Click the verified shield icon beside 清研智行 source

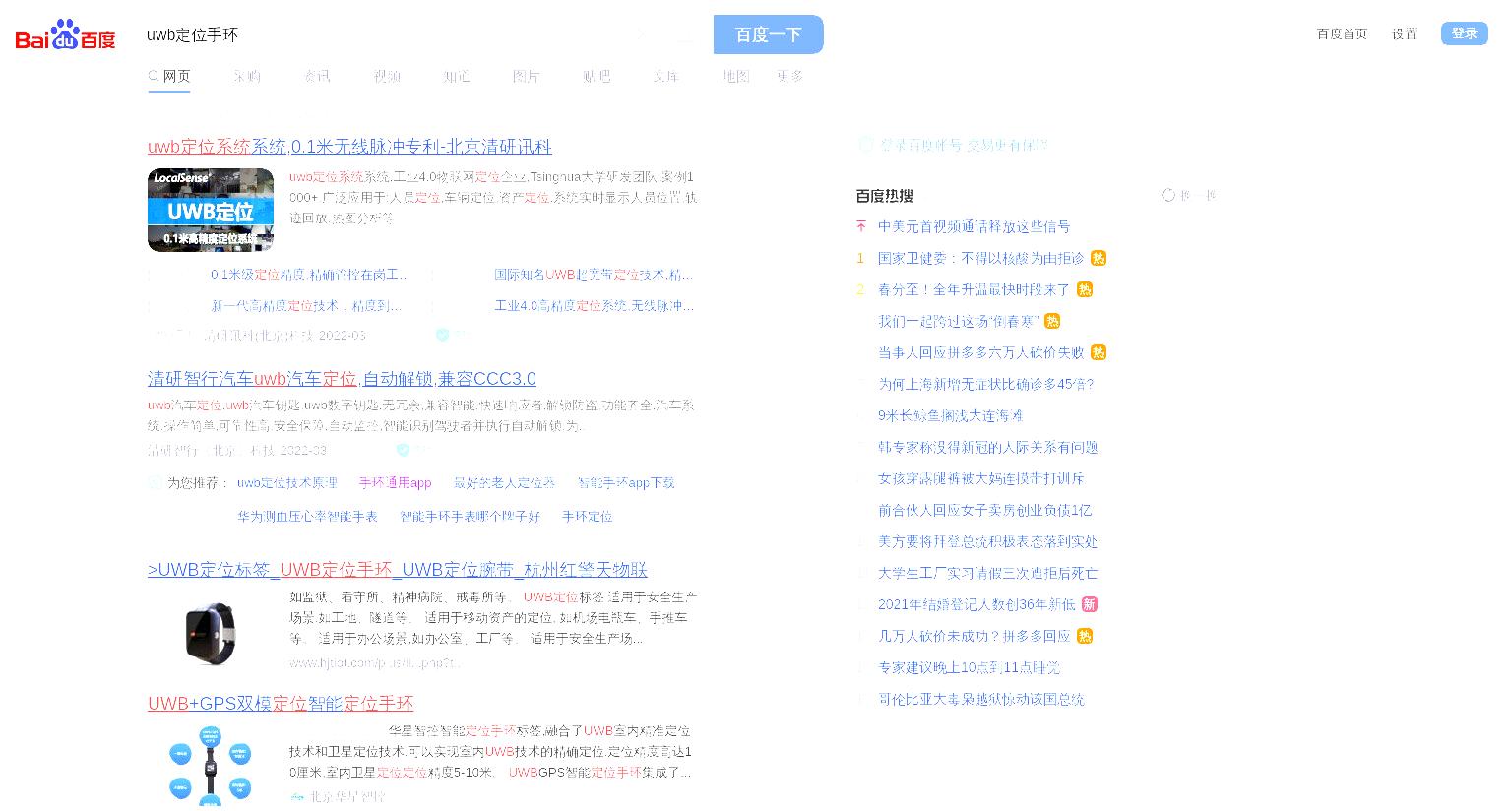tap(403, 450)
